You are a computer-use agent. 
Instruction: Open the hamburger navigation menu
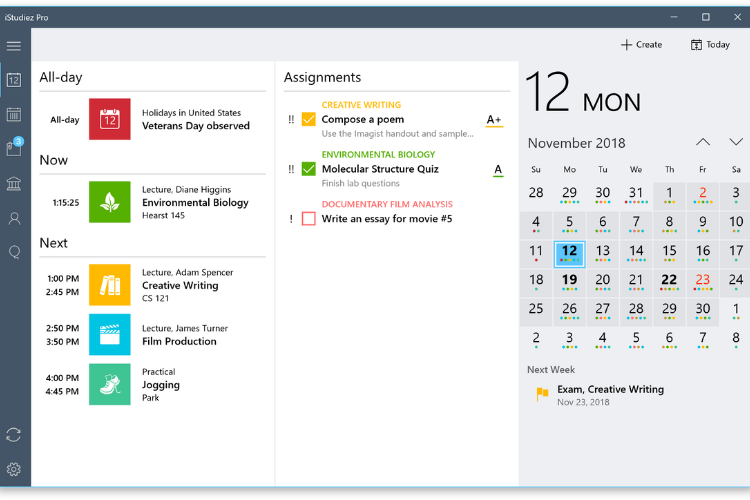coord(14,46)
